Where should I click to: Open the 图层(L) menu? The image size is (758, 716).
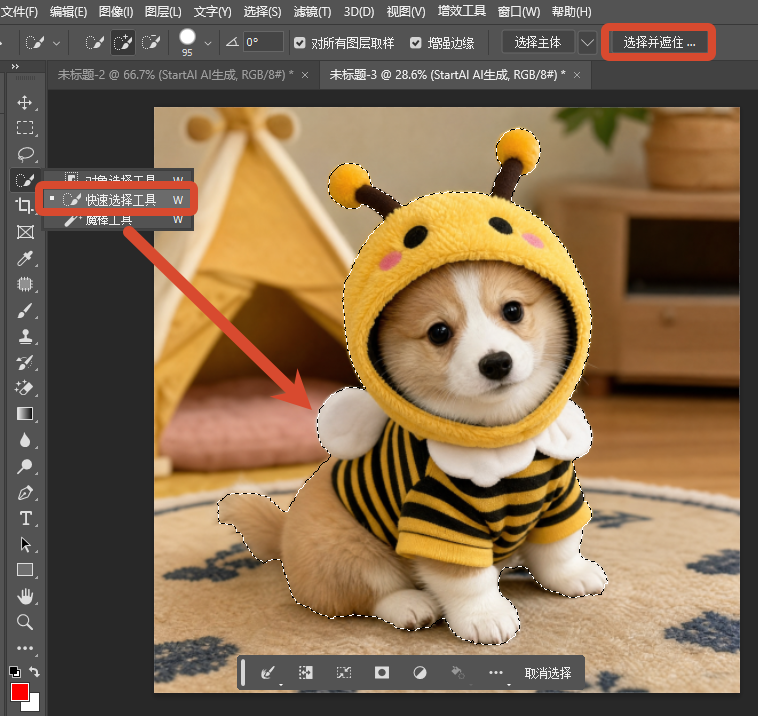point(163,12)
